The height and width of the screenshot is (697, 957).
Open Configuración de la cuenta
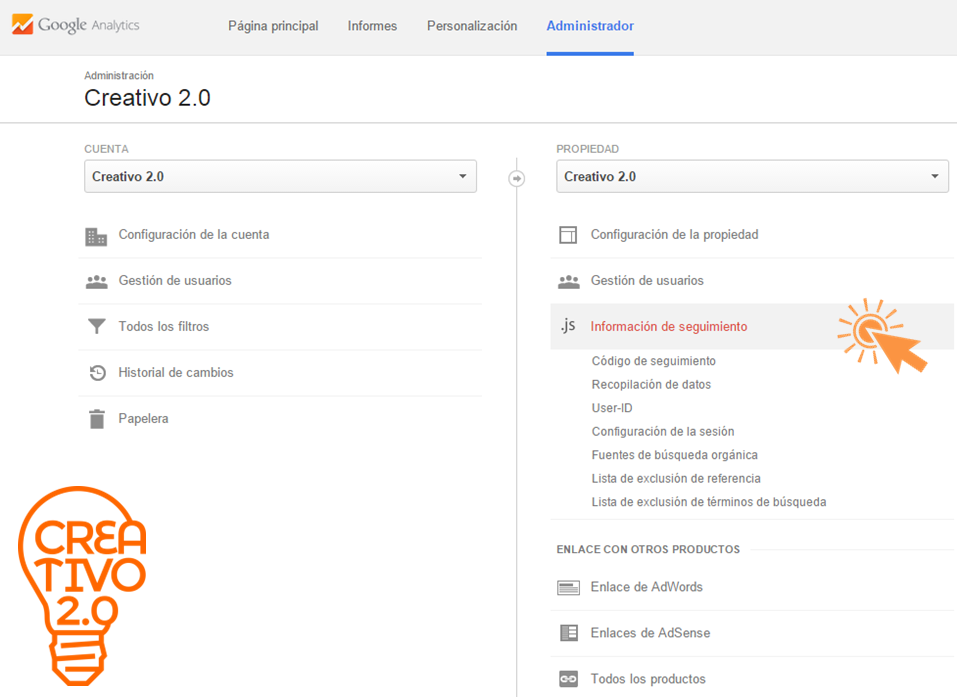pyautogui.click(x=194, y=234)
